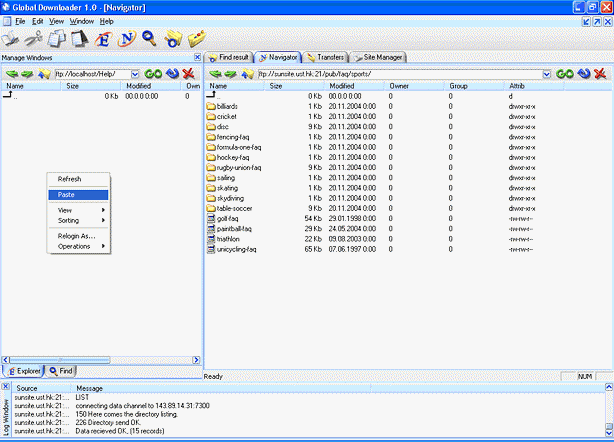Click the folder with blue ring icon
This screenshot has height=442, width=614.
(173, 39)
